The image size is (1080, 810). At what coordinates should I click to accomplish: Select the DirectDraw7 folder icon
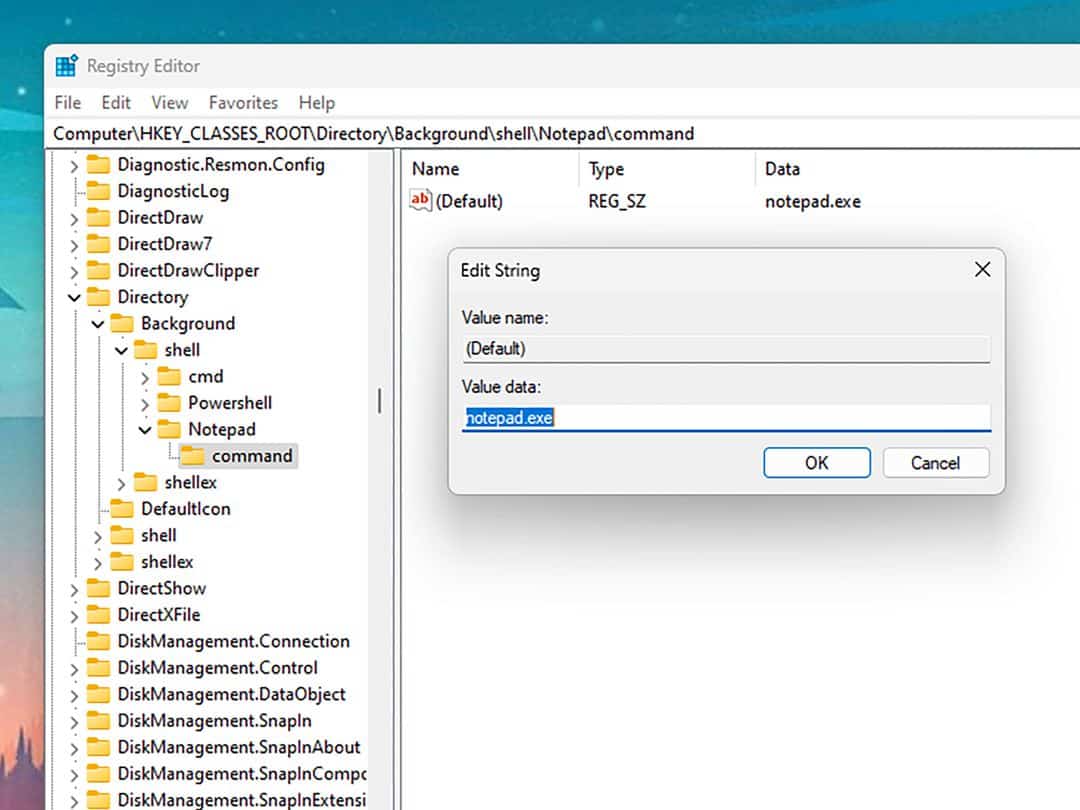tap(98, 244)
